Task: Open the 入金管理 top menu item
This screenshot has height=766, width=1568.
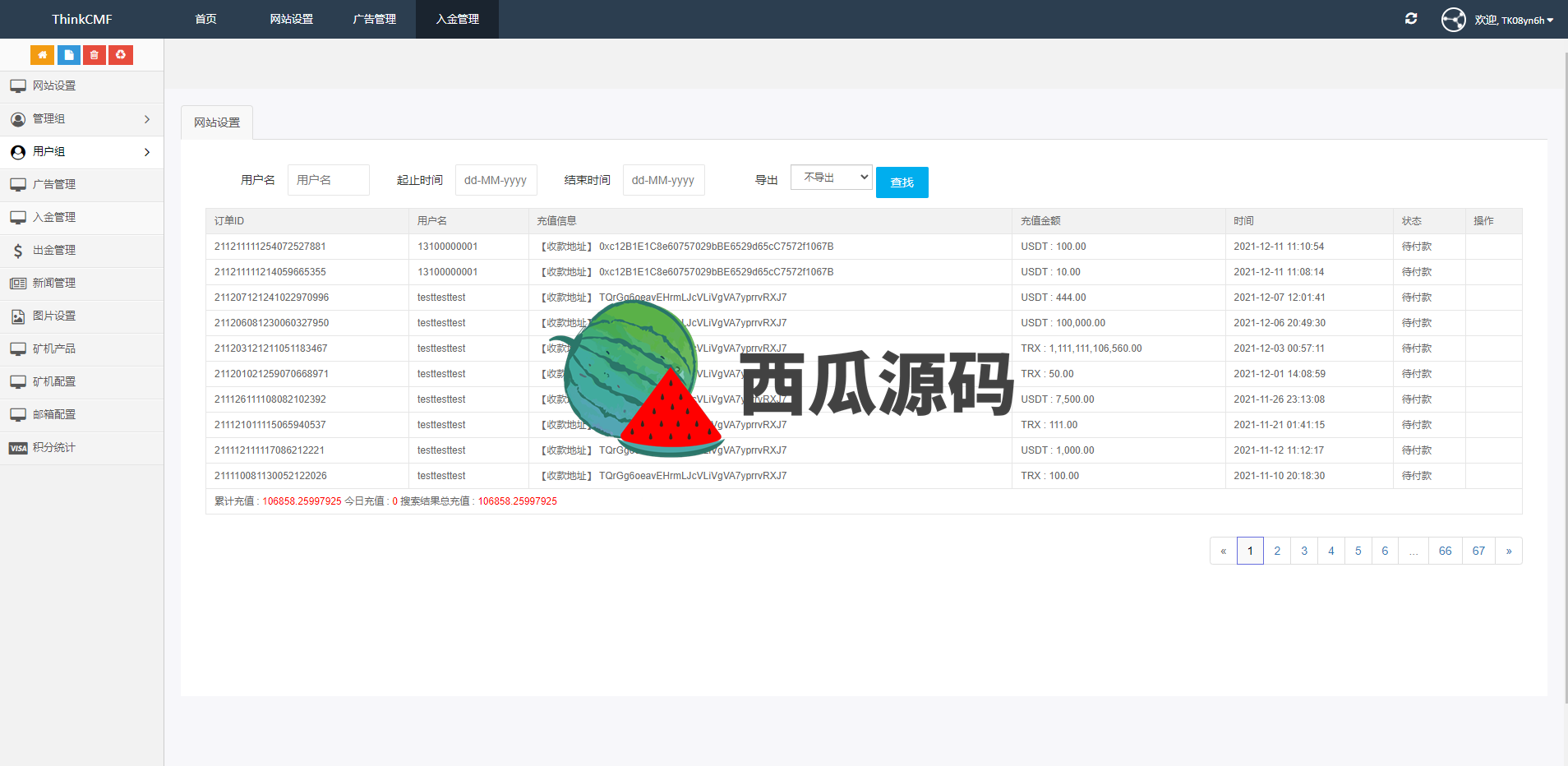Action: (457, 19)
